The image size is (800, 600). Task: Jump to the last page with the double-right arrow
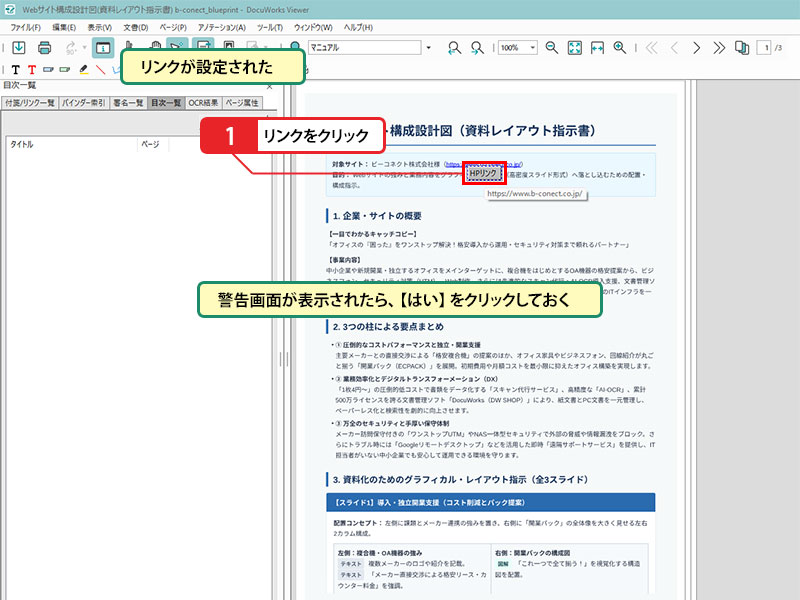pyautogui.click(x=719, y=48)
